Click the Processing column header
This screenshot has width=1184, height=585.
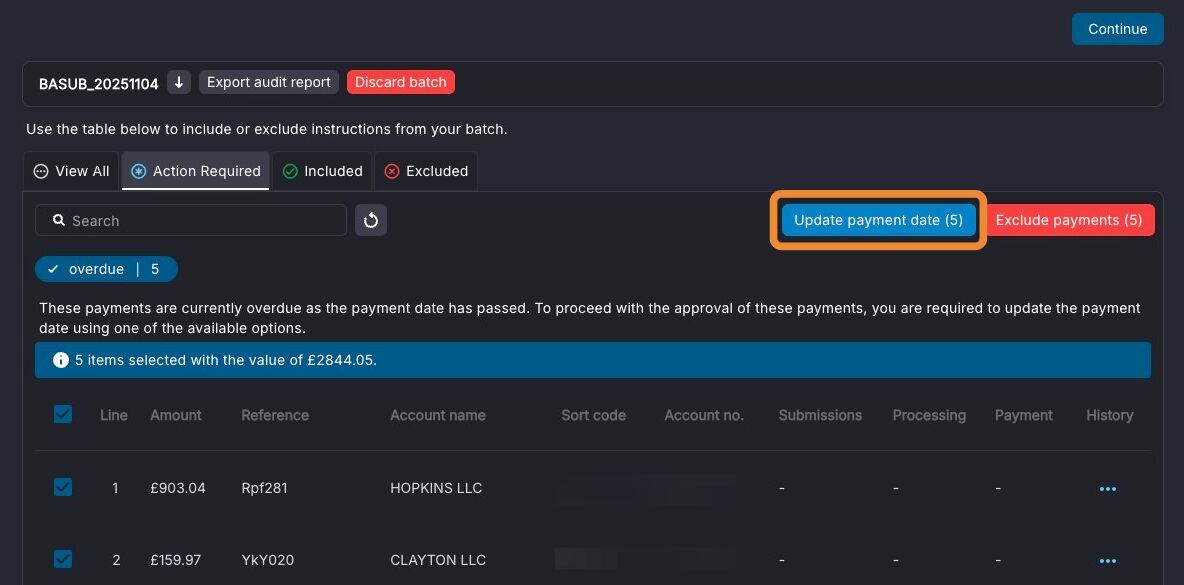[929, 415]
